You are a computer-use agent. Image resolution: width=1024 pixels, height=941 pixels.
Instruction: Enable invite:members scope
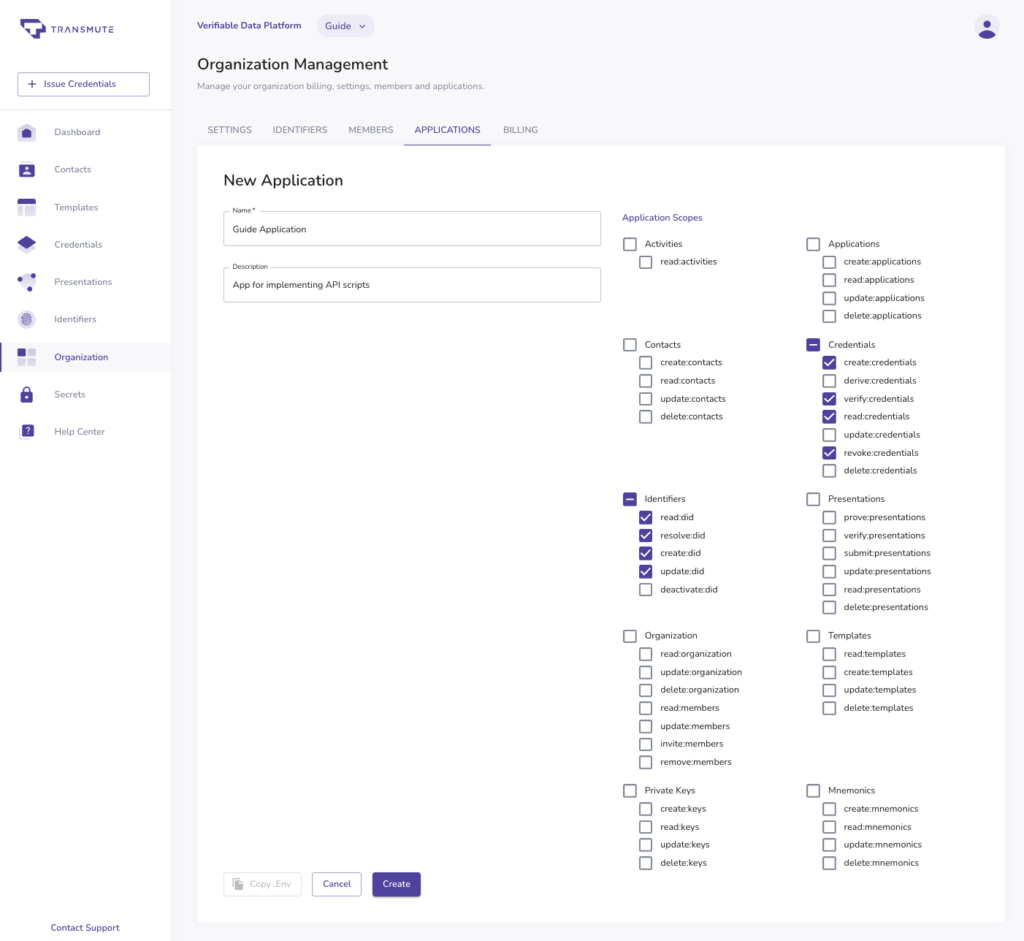pyautogui.click(x=645, y=744)
